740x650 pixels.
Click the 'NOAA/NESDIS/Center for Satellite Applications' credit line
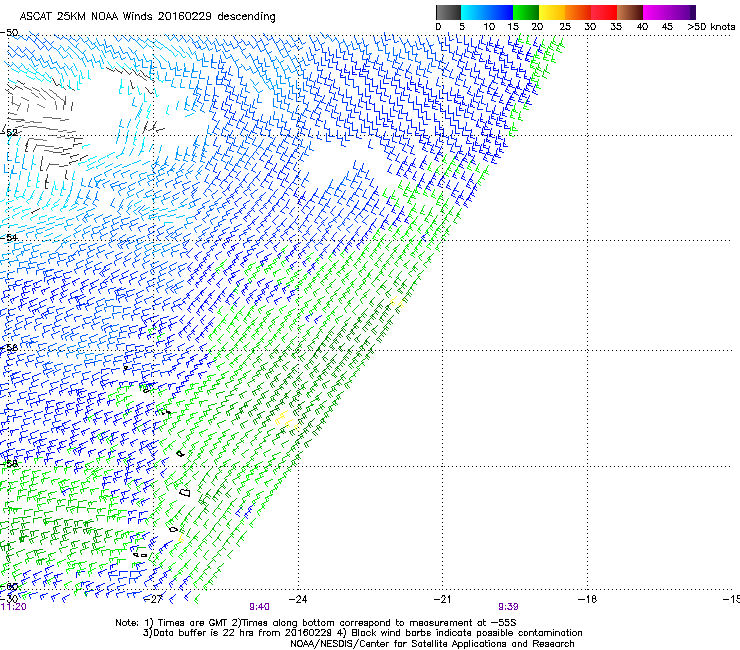click(432, 644)
